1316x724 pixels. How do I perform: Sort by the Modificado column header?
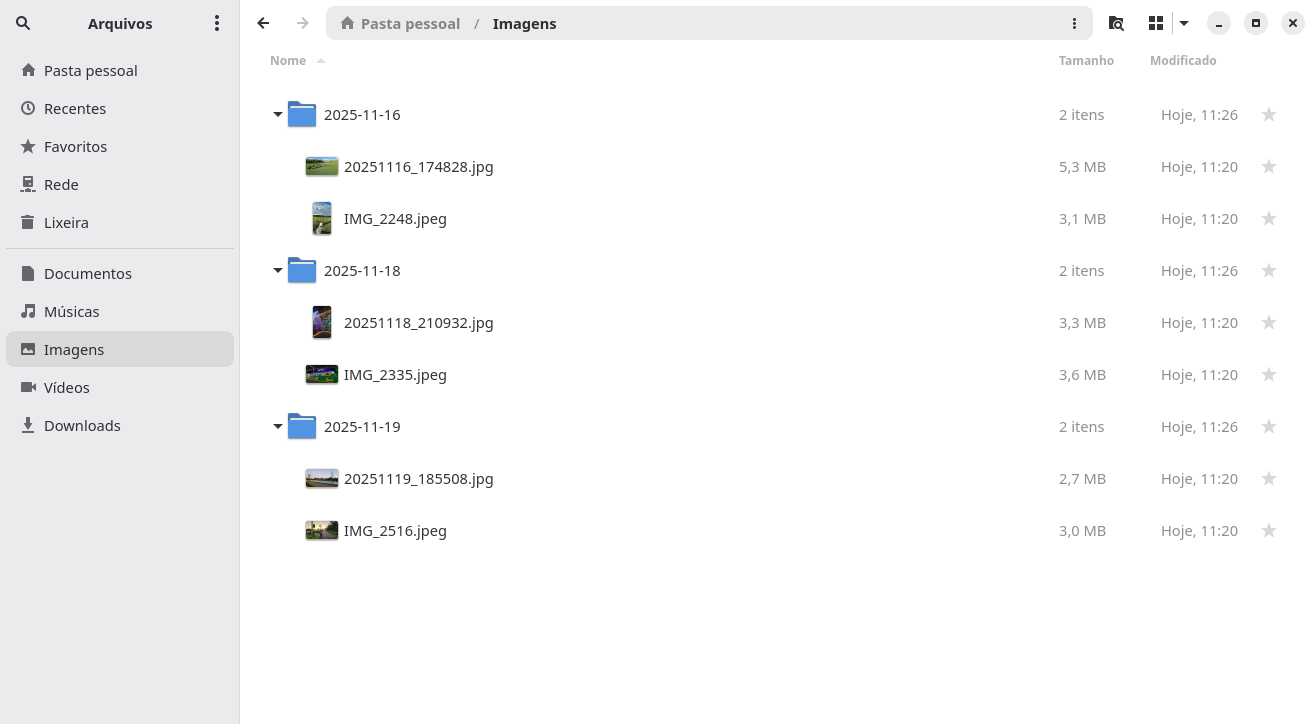pos(1183,60)
